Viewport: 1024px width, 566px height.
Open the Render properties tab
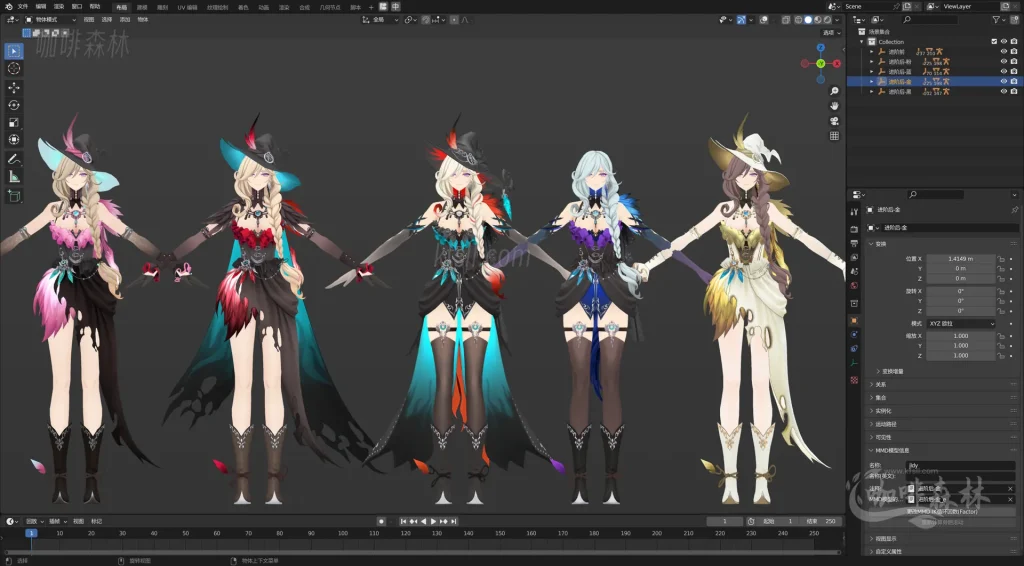coord(854,229)
